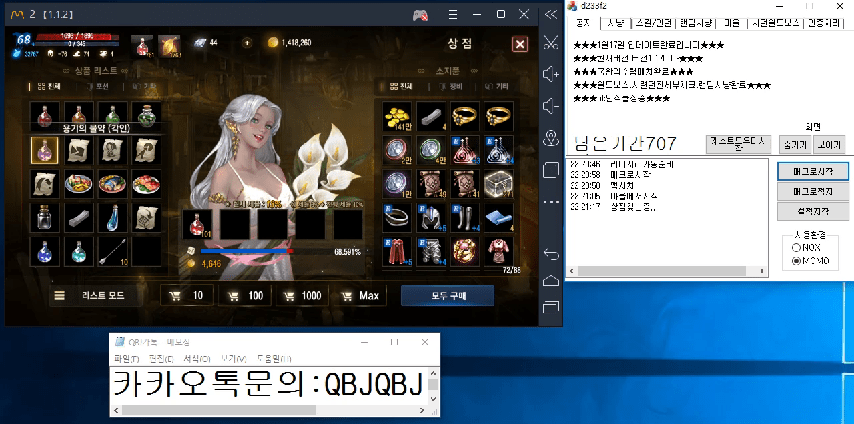
Task: Select the arrow item marked 10 in shop
Action: tap(112, 252)
